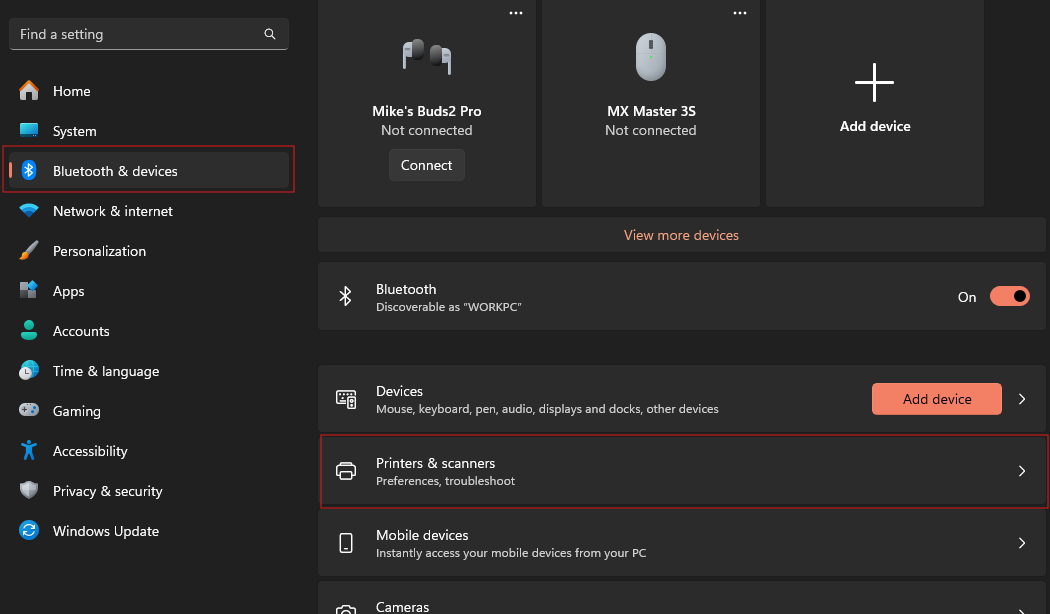Switch to Accounts settings
Image resolution: width=1050 pixels, height=614 pixels.
tap(149, 331)
